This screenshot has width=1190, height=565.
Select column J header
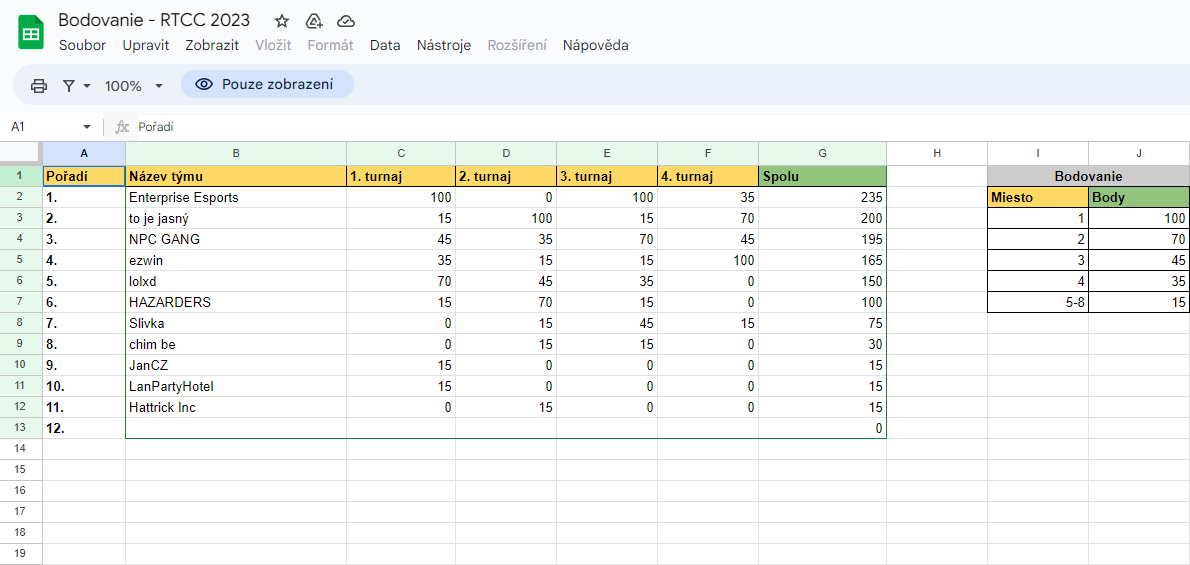coord(1139,153)
